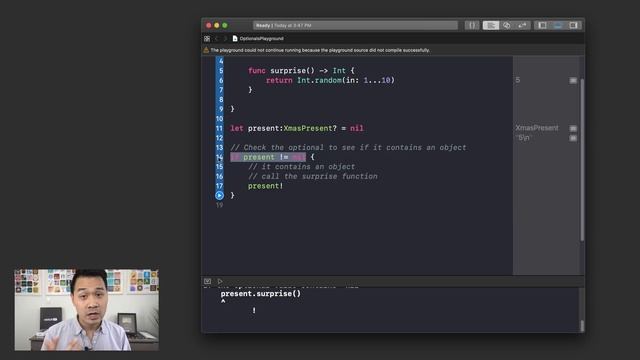
Task: Click 'let present:XmasPresent? = nil' line
Action: coord(297,128)
